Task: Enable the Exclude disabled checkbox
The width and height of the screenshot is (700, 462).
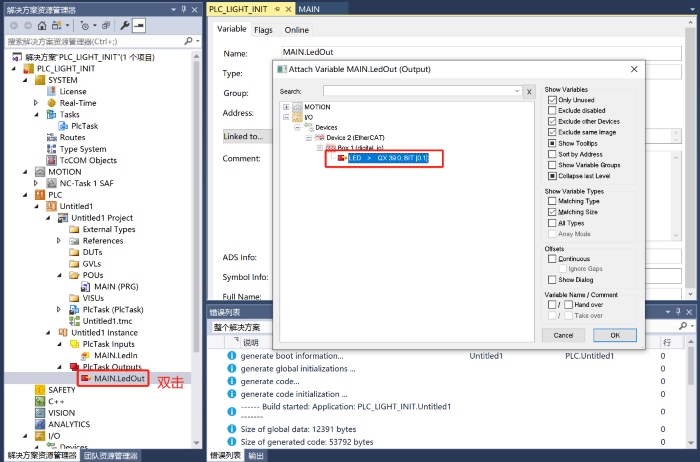Action: tap(552, 110)
